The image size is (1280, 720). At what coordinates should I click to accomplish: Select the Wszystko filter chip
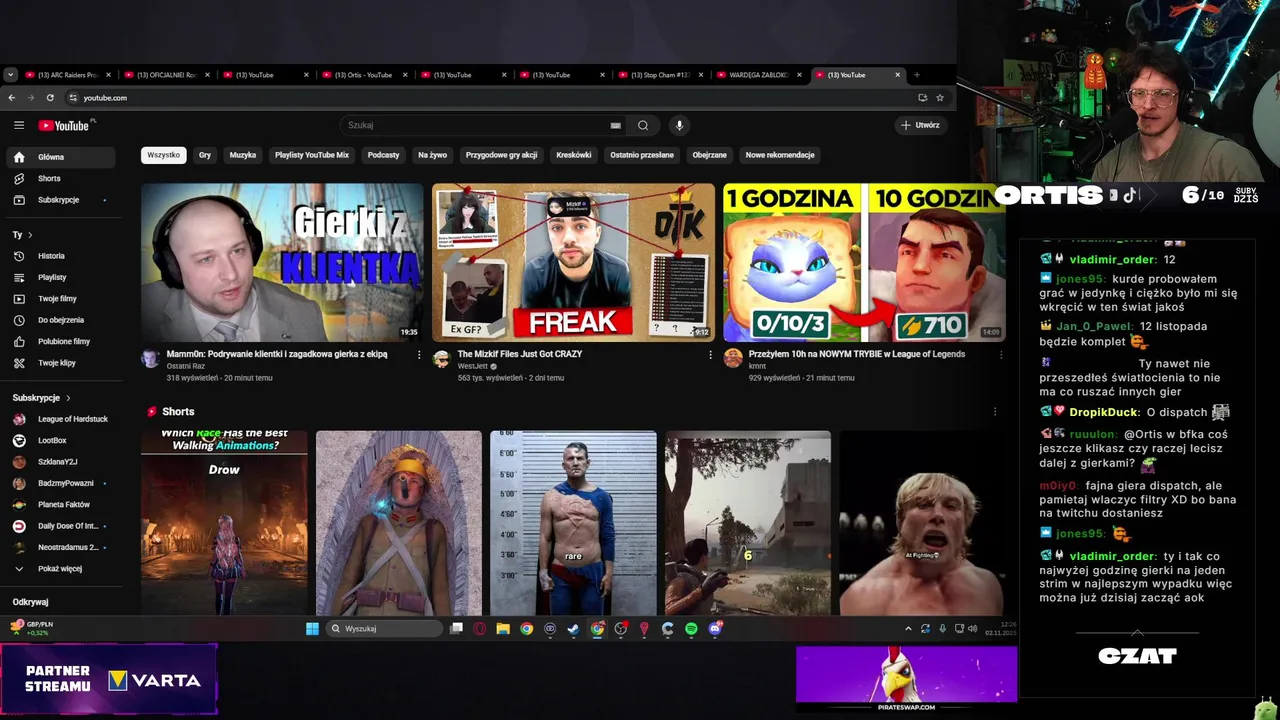click(x=164, y=155)
